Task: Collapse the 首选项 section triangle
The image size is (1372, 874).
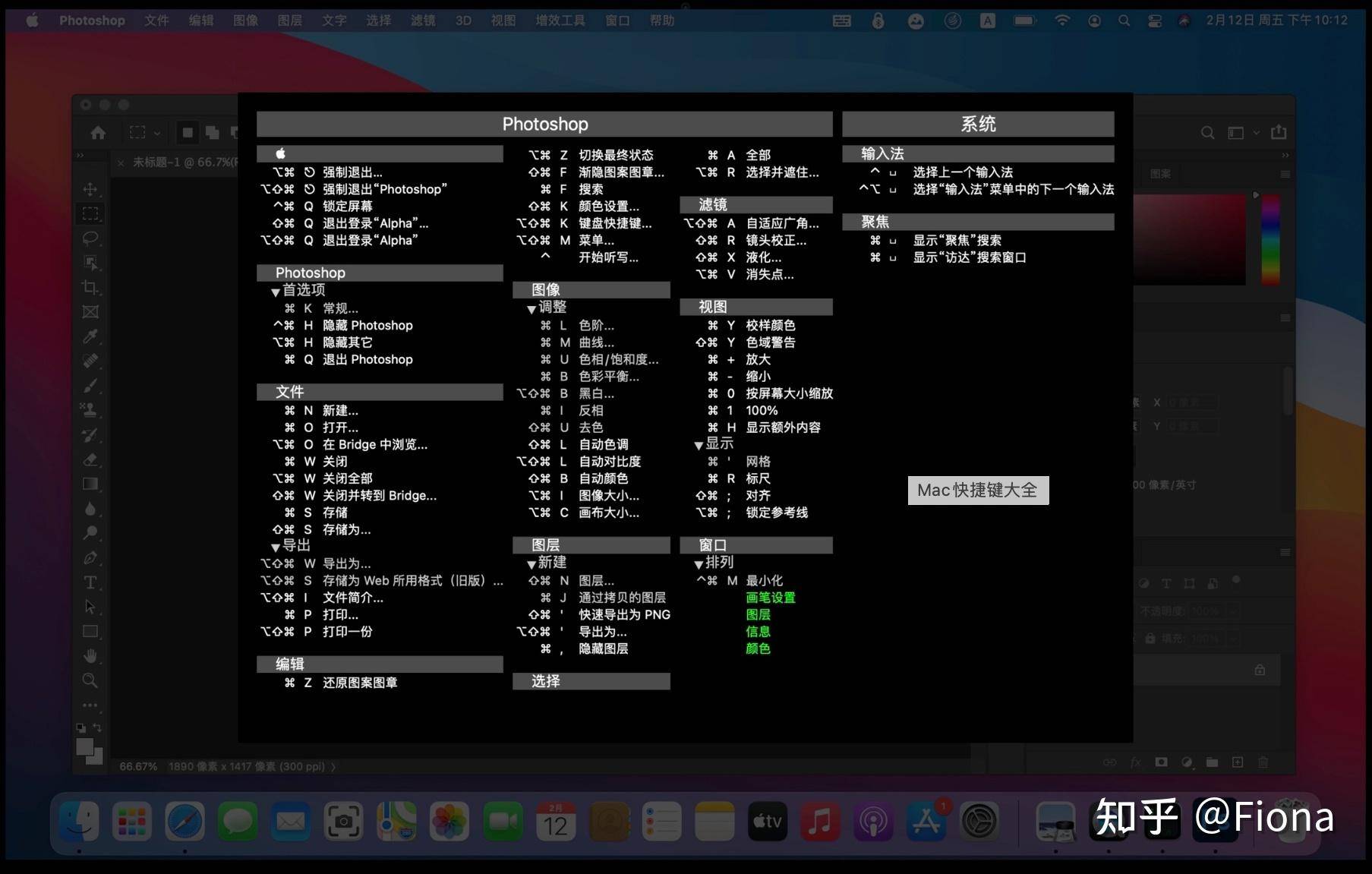Action: tap(276, 292)
